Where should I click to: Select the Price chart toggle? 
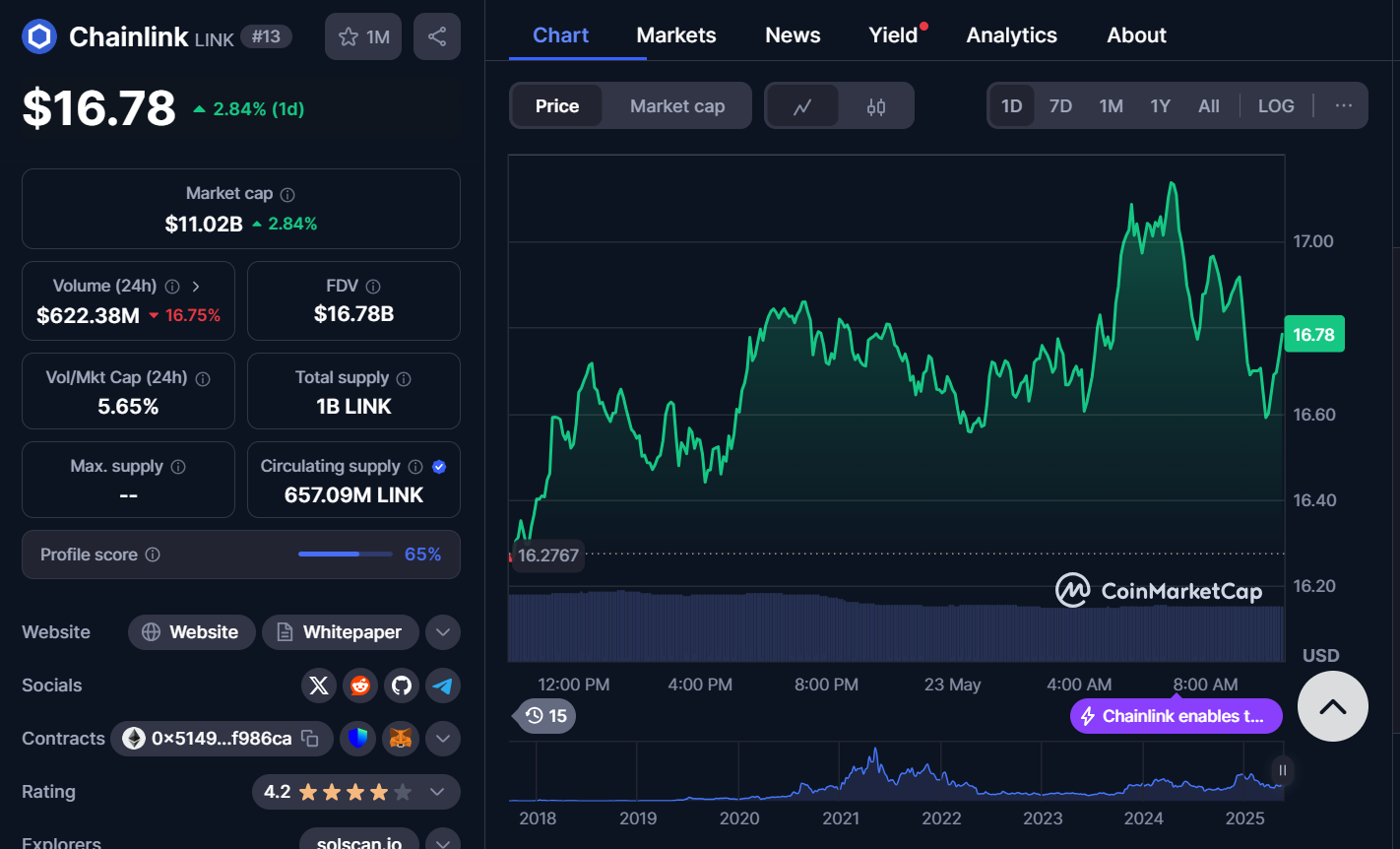click(557, 106)
